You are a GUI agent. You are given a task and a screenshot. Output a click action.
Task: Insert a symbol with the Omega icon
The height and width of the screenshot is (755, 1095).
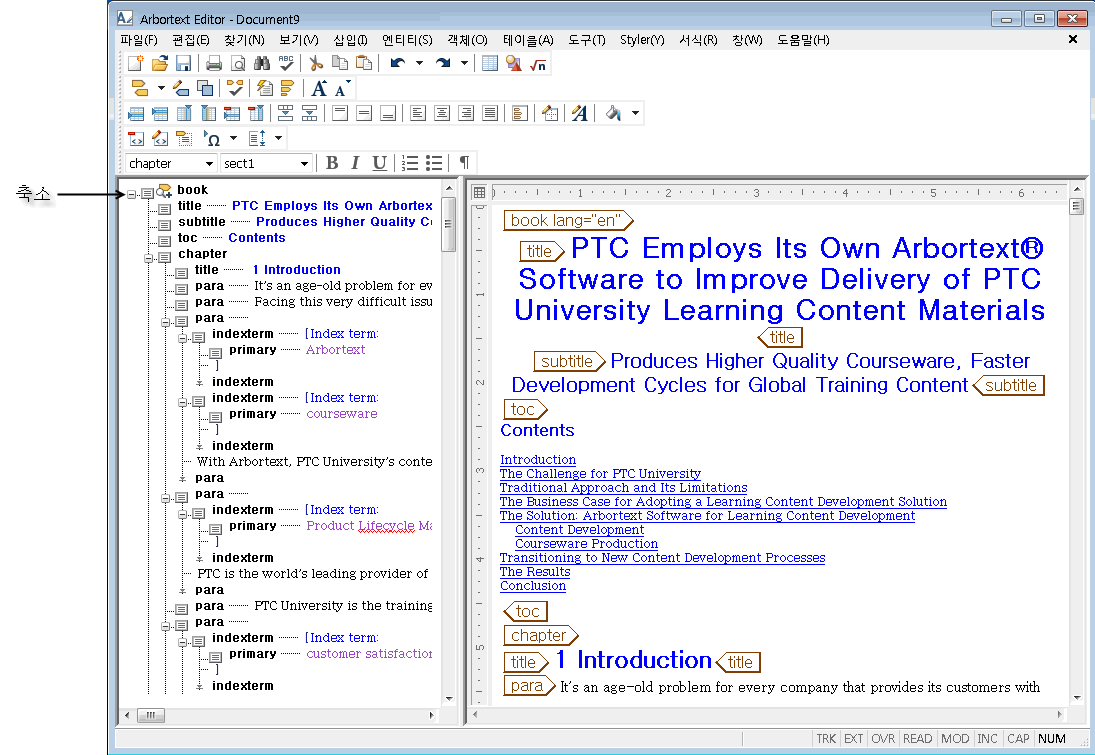click(x=212, y=138)
